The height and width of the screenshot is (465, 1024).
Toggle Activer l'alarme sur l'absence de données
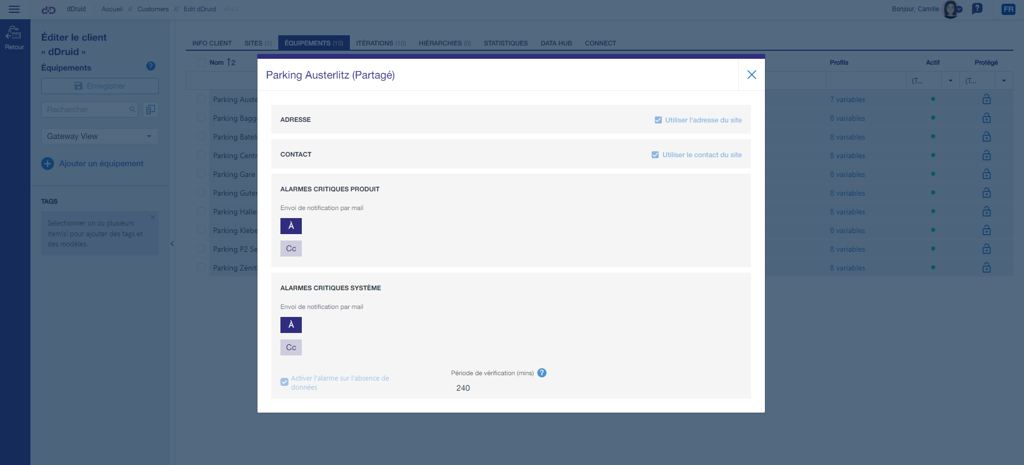[284, 382]
